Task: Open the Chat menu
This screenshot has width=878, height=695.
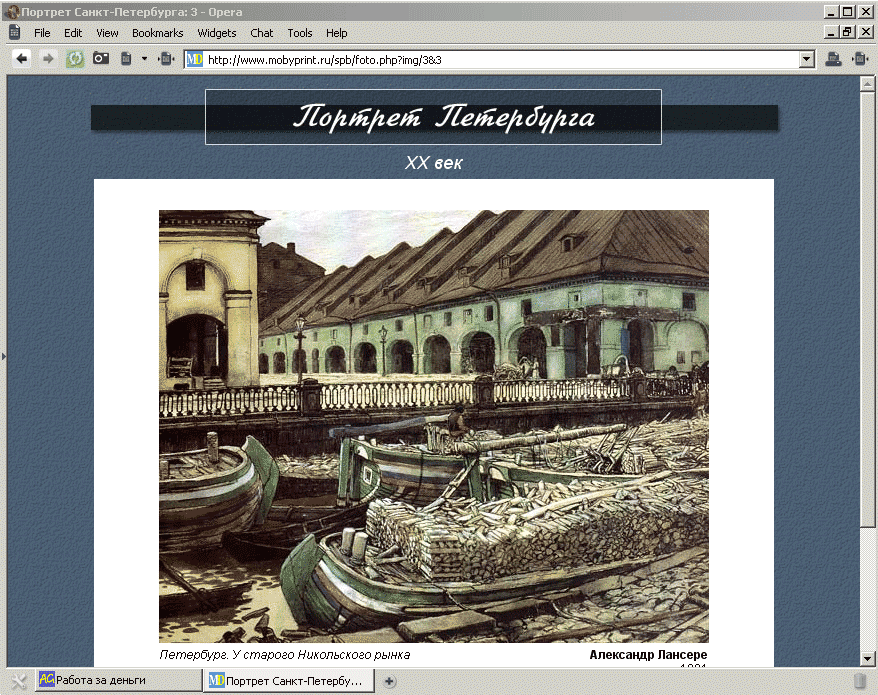Action: [x=261, y=33]
